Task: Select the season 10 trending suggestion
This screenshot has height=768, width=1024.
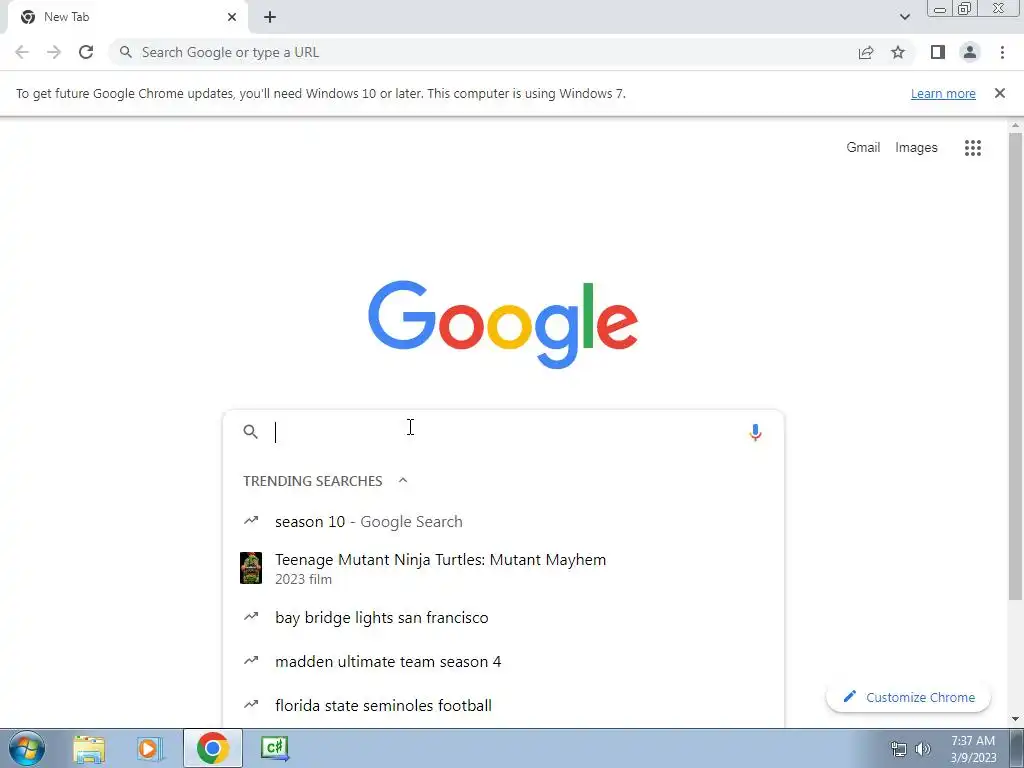Action: point(503,521)
